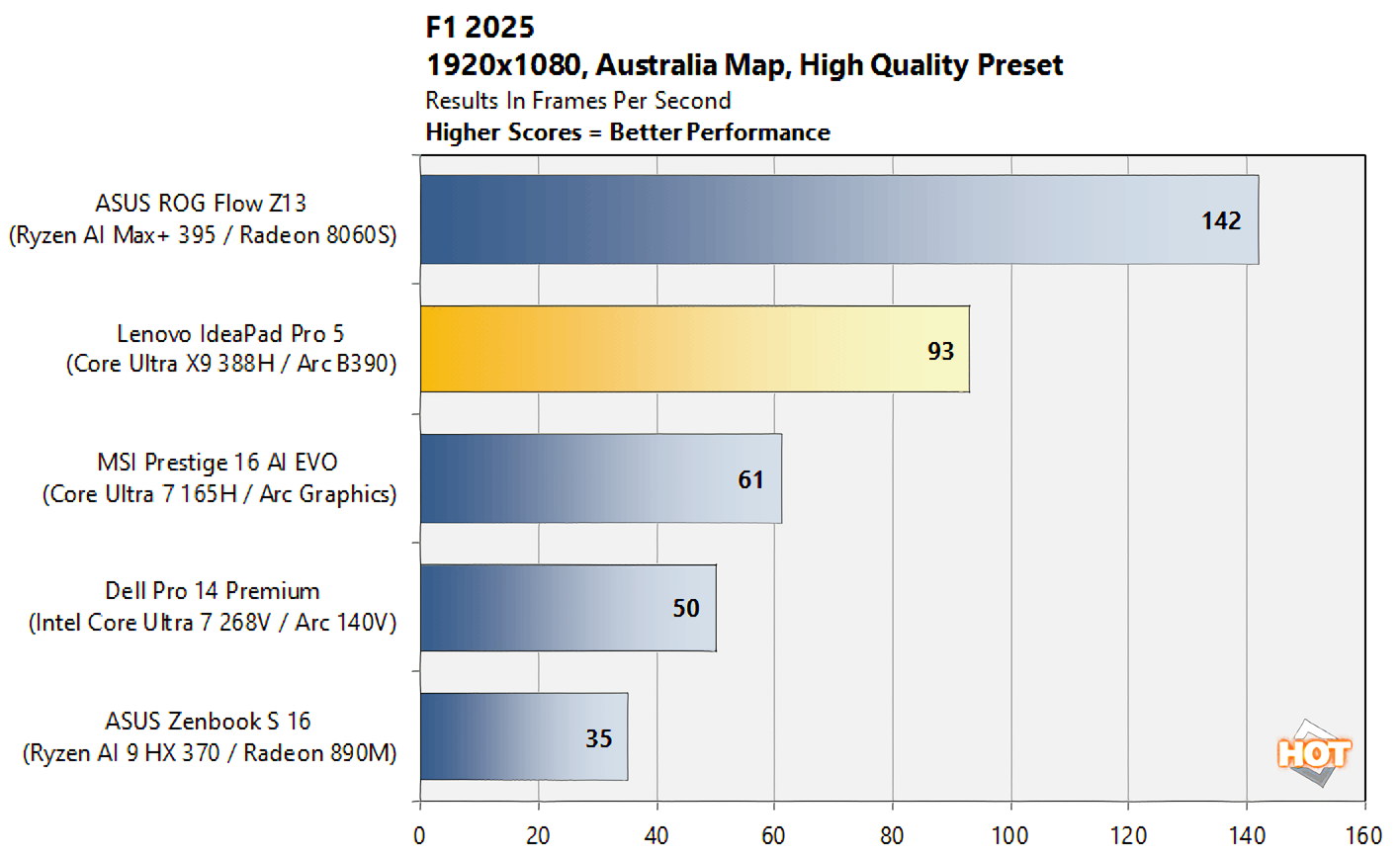
Task: Click the 1920x1080 Australia Map subtitle
Action: (744, 65)
